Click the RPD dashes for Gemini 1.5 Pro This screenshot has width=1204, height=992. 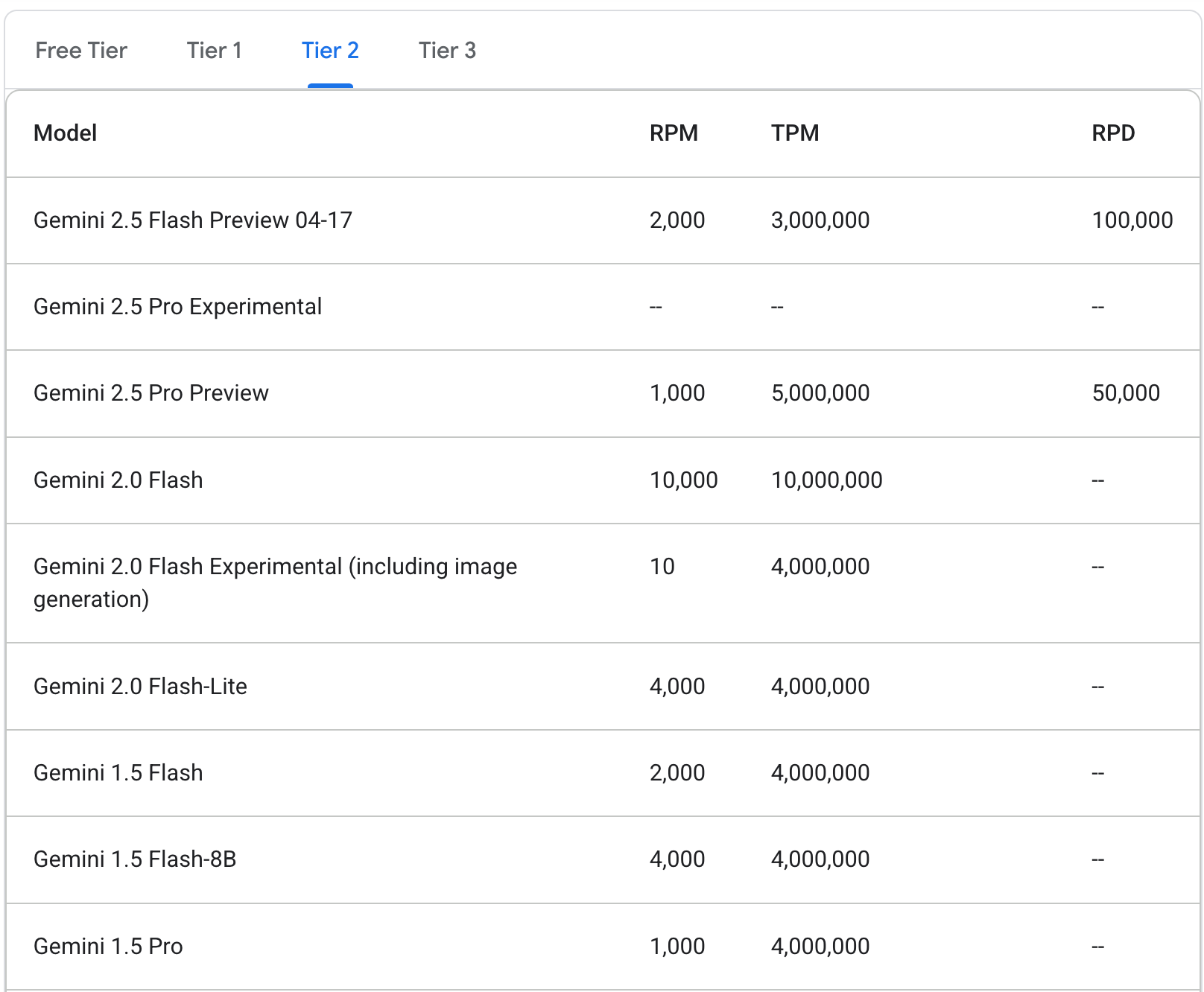point(1097,947)
